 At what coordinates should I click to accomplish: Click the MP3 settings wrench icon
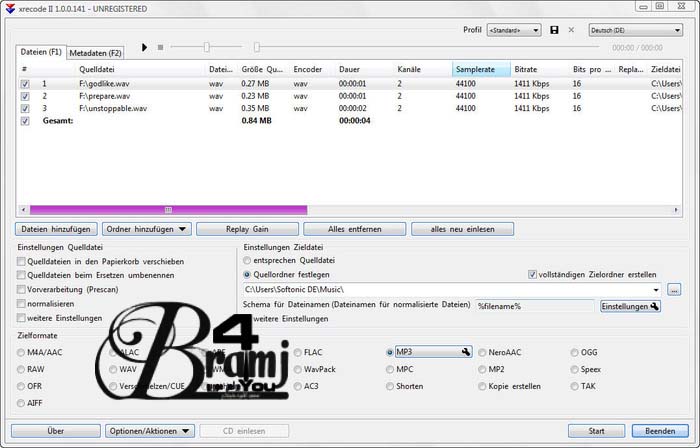[465, 352]
